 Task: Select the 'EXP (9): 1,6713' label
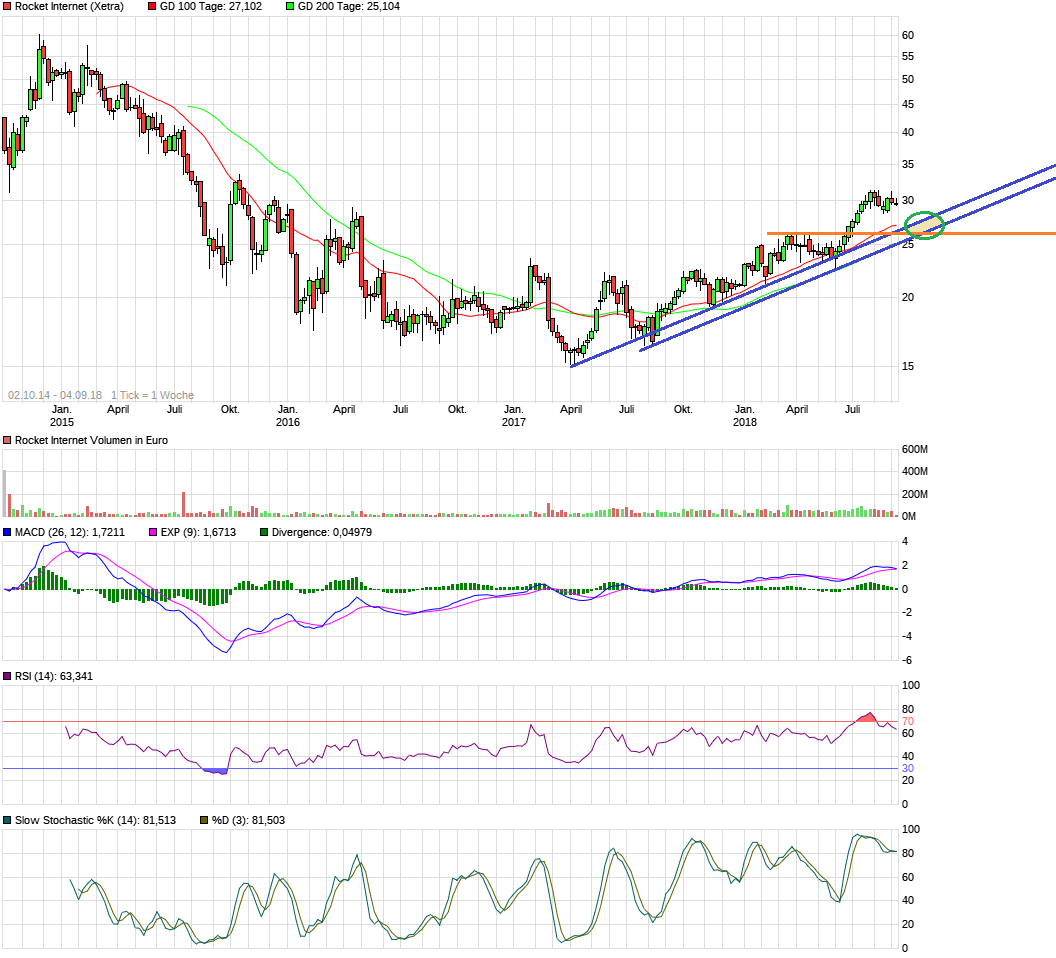(198, 532)
